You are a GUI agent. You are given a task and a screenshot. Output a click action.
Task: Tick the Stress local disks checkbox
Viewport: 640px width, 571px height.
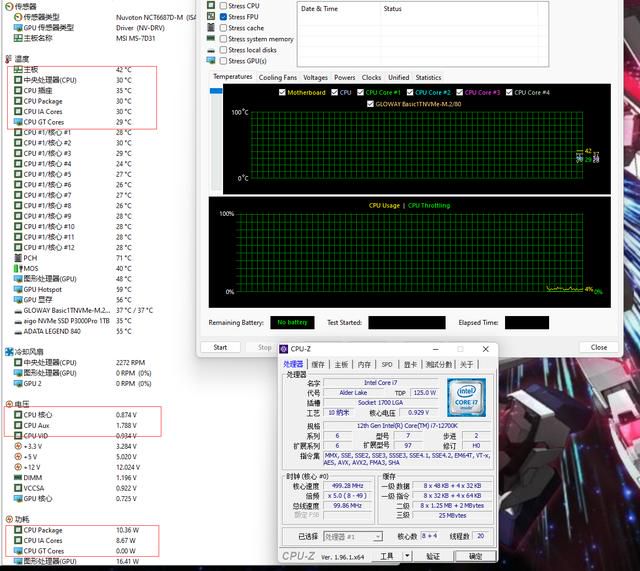[223, 50]
